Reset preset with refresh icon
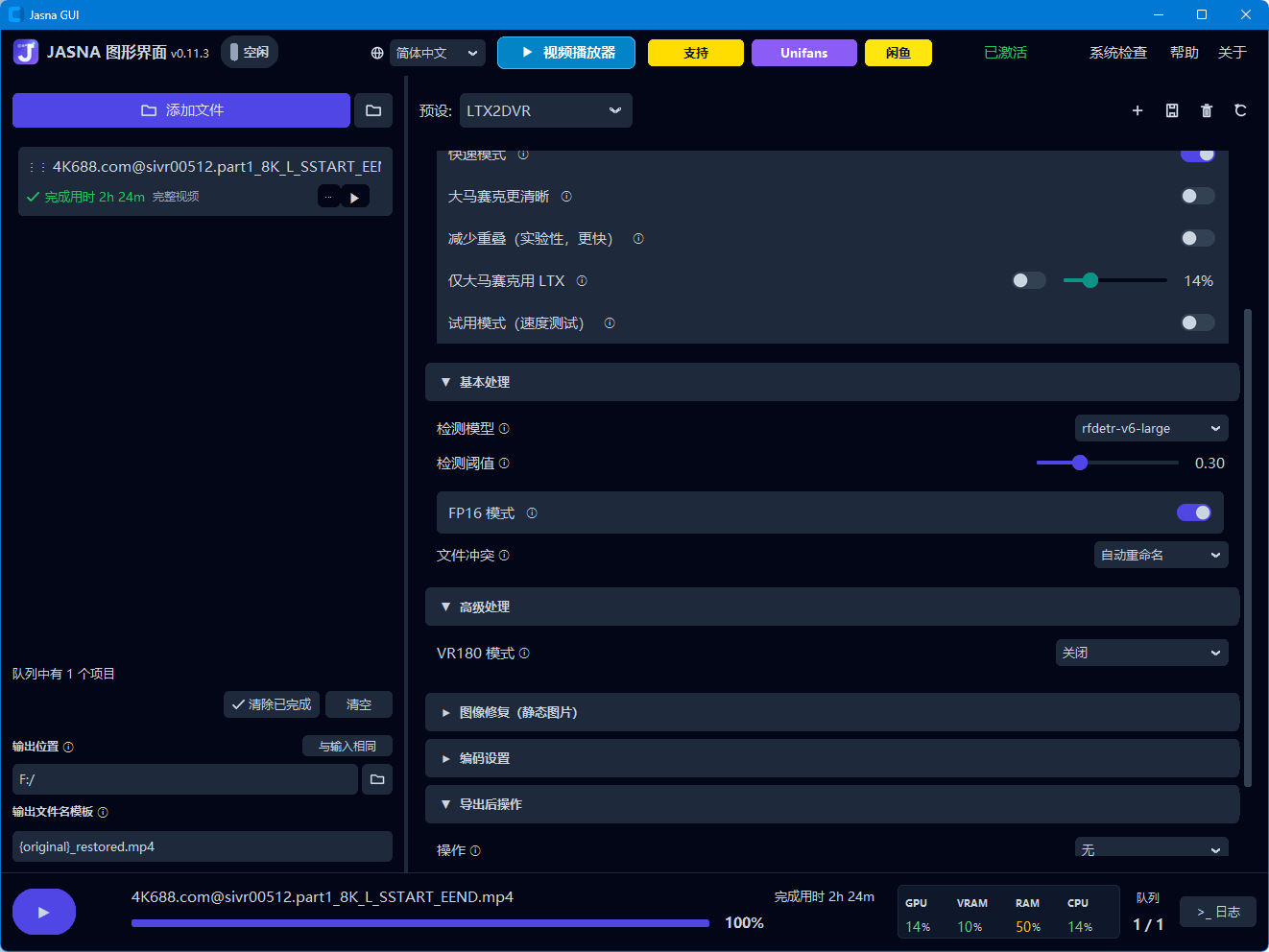The width and height of the screenshot is (1269, 952). (x=1240, y=110)
